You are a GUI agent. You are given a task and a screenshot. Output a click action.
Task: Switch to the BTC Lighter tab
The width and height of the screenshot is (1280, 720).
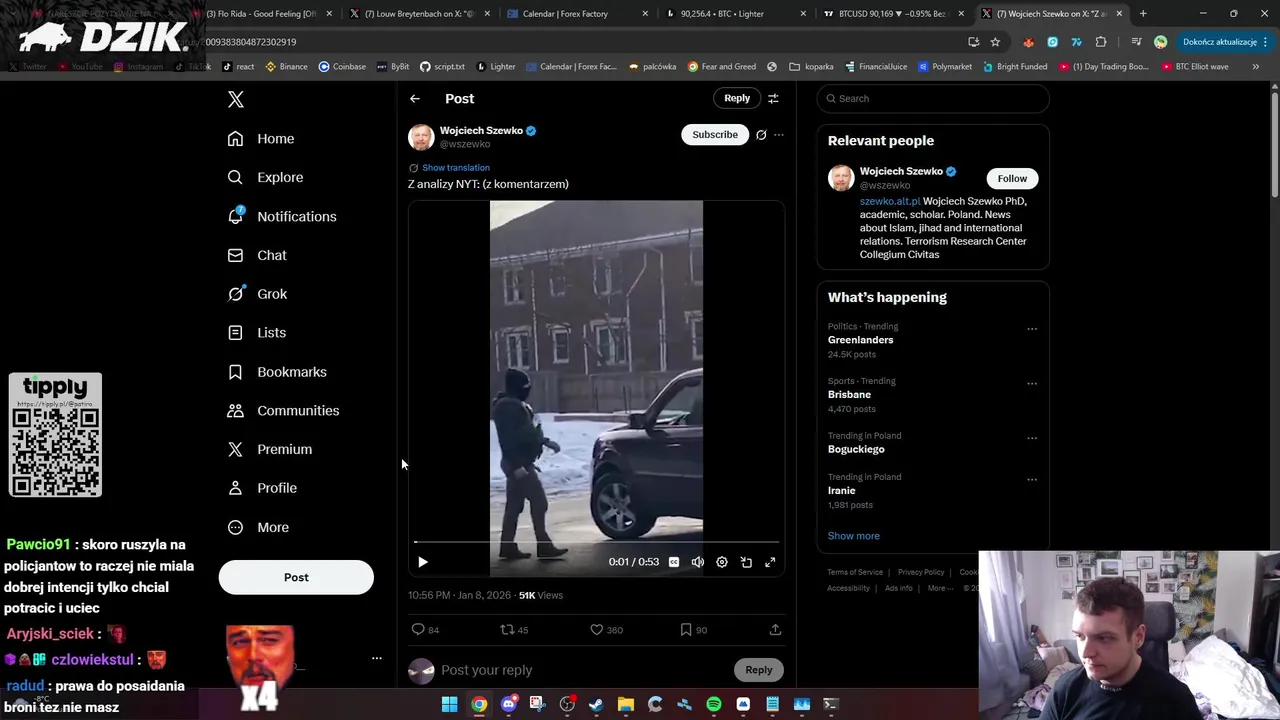click(x=735, y=14)
